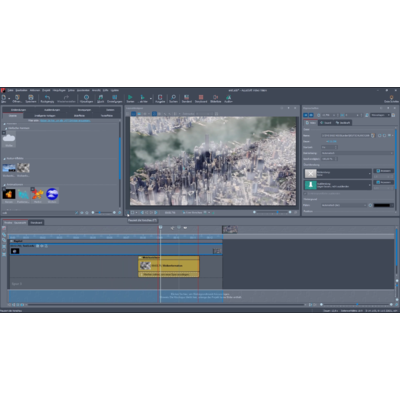Select the white cloud Wolke object

9,139
